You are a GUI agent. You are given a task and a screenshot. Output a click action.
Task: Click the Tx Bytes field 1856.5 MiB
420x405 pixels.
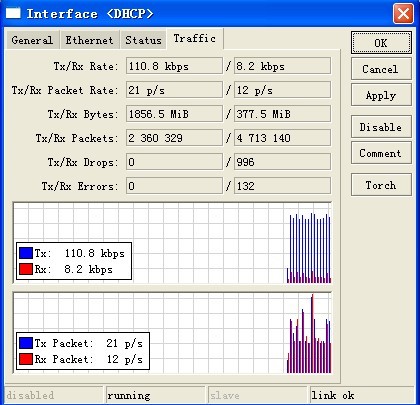coord(174,114)
